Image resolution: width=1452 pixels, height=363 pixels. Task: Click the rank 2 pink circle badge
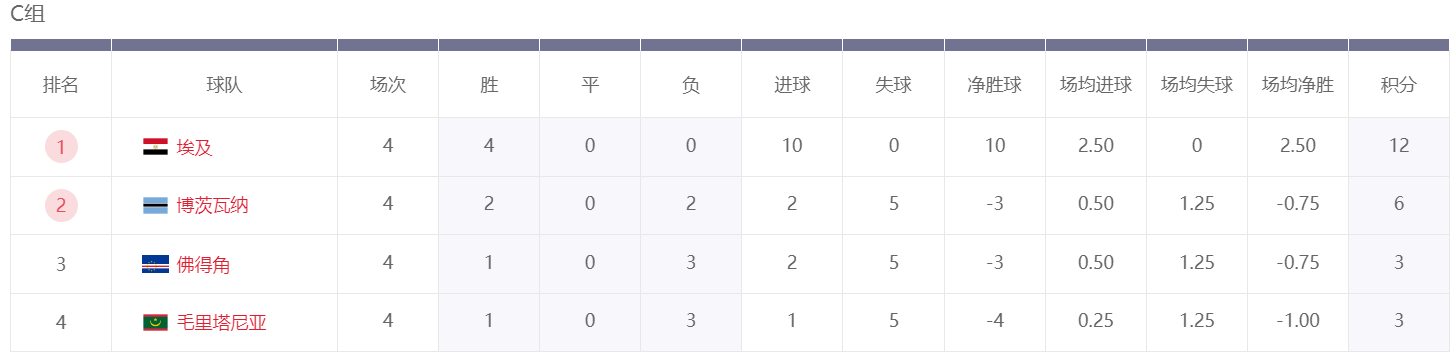[61, 206]
